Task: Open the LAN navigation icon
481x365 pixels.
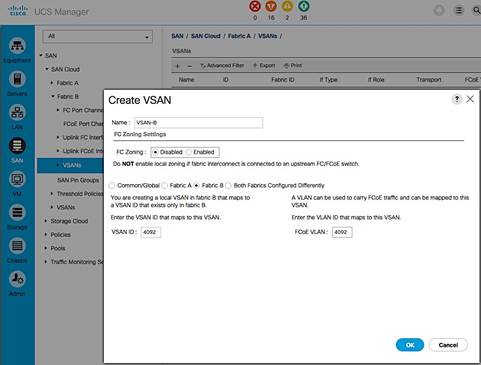Action: [17, 112]
